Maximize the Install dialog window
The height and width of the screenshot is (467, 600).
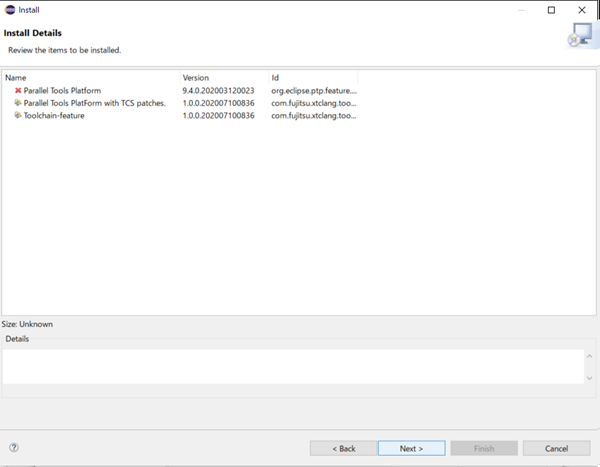tap(551, 10)
